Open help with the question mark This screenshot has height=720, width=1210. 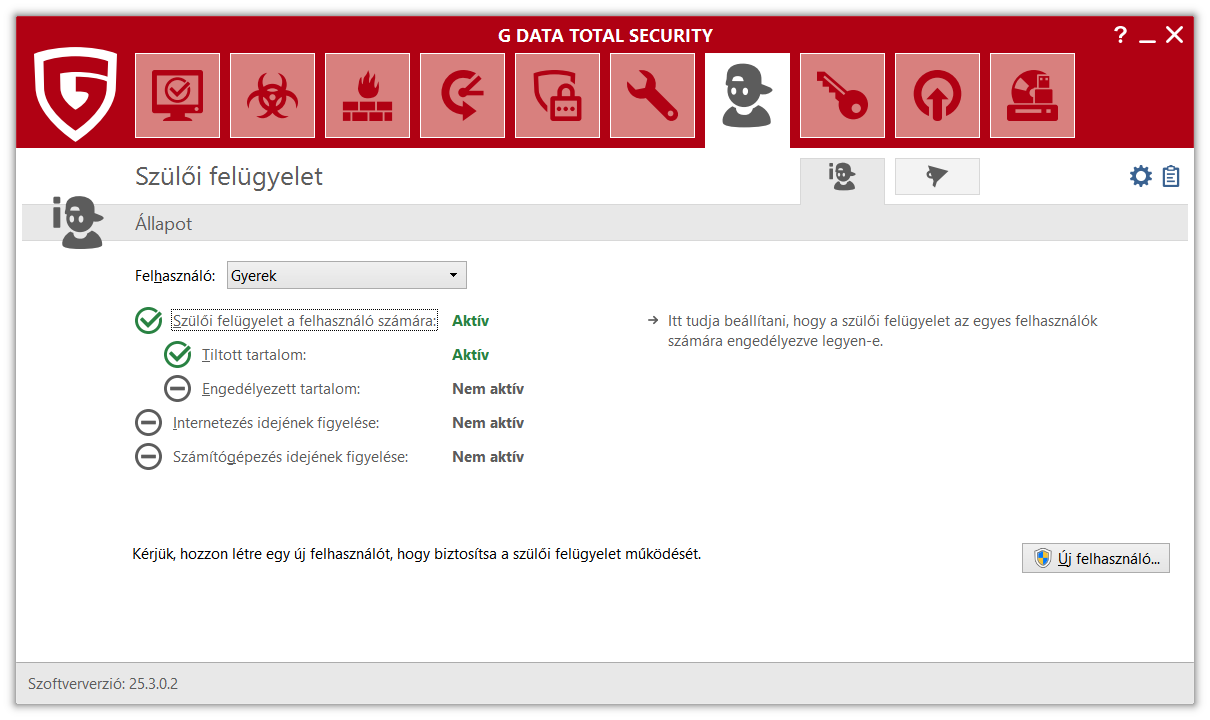pos(1120,35)
